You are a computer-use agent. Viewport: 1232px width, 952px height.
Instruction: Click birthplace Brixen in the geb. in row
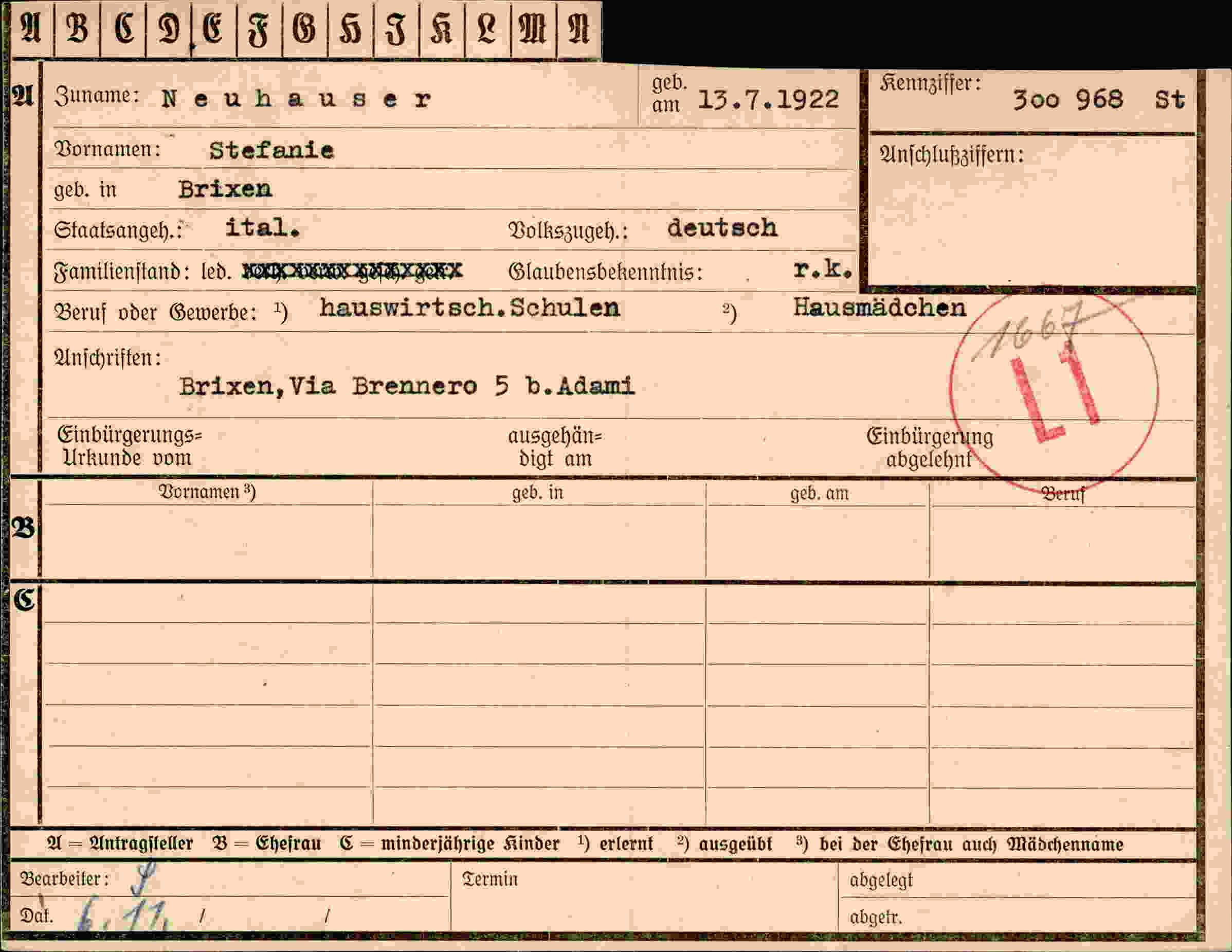pos(225,189)
